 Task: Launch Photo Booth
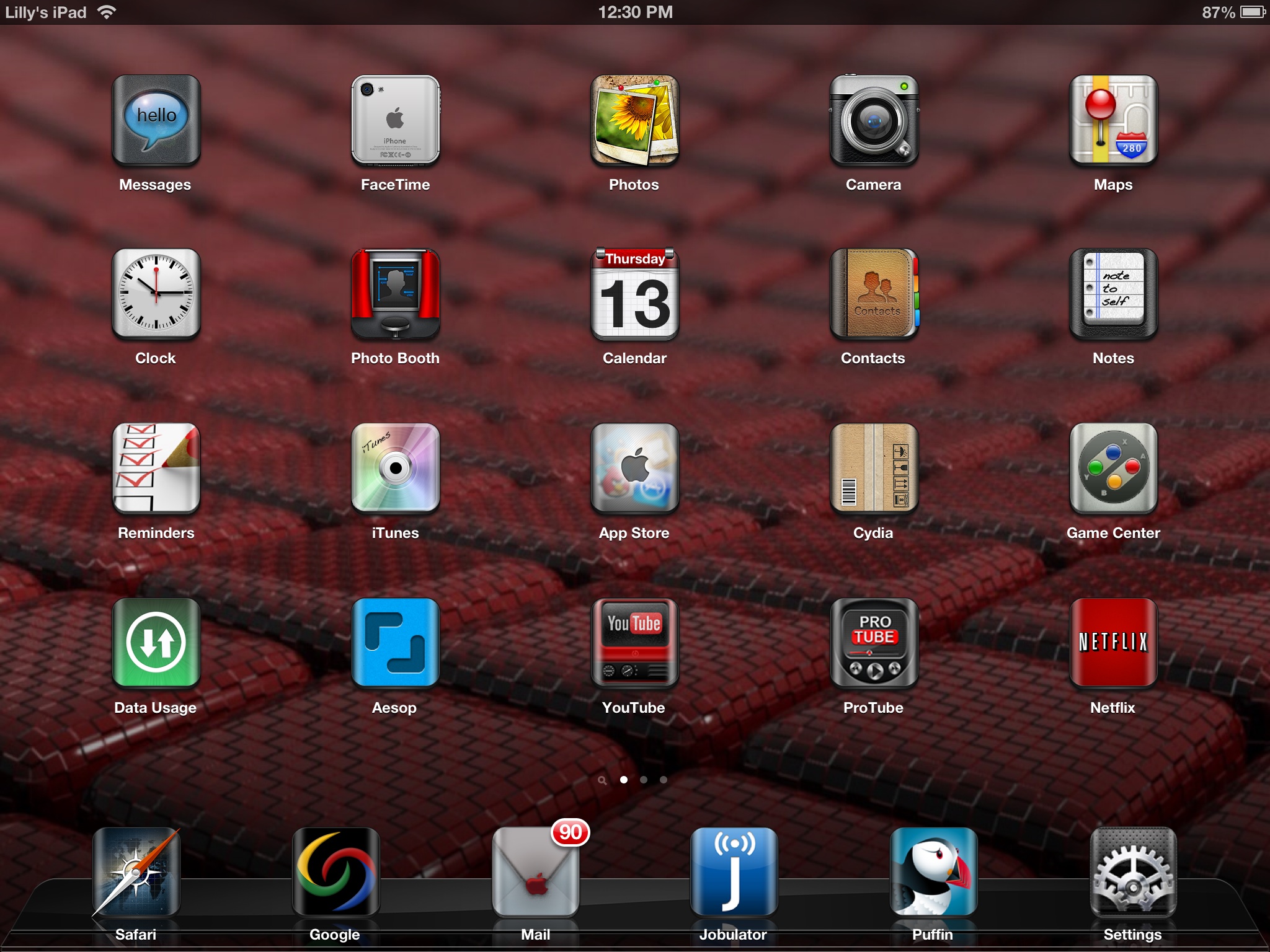[396, 293]
